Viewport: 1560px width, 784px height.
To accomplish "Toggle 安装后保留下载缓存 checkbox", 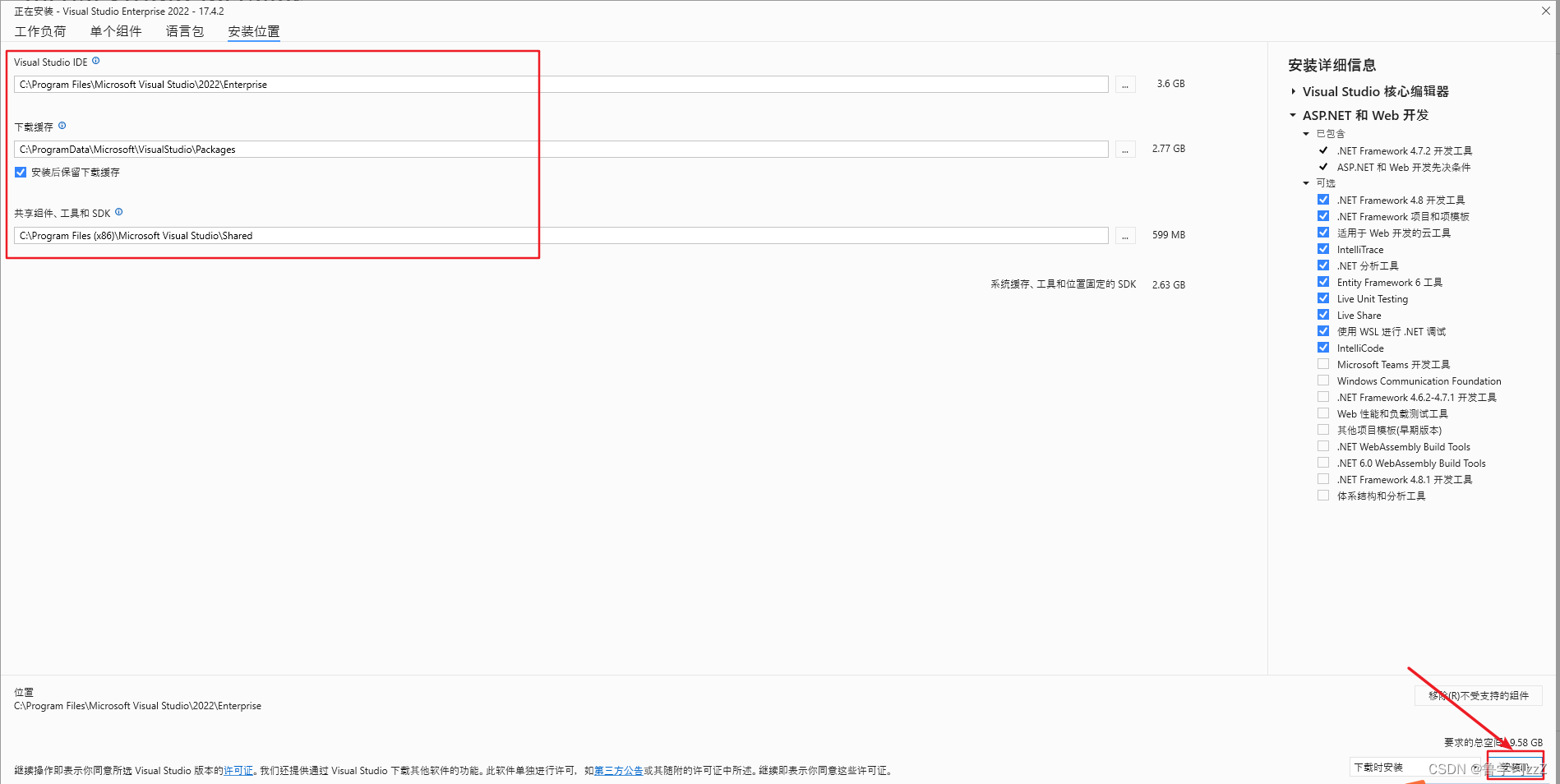I will tap(21, 173).
